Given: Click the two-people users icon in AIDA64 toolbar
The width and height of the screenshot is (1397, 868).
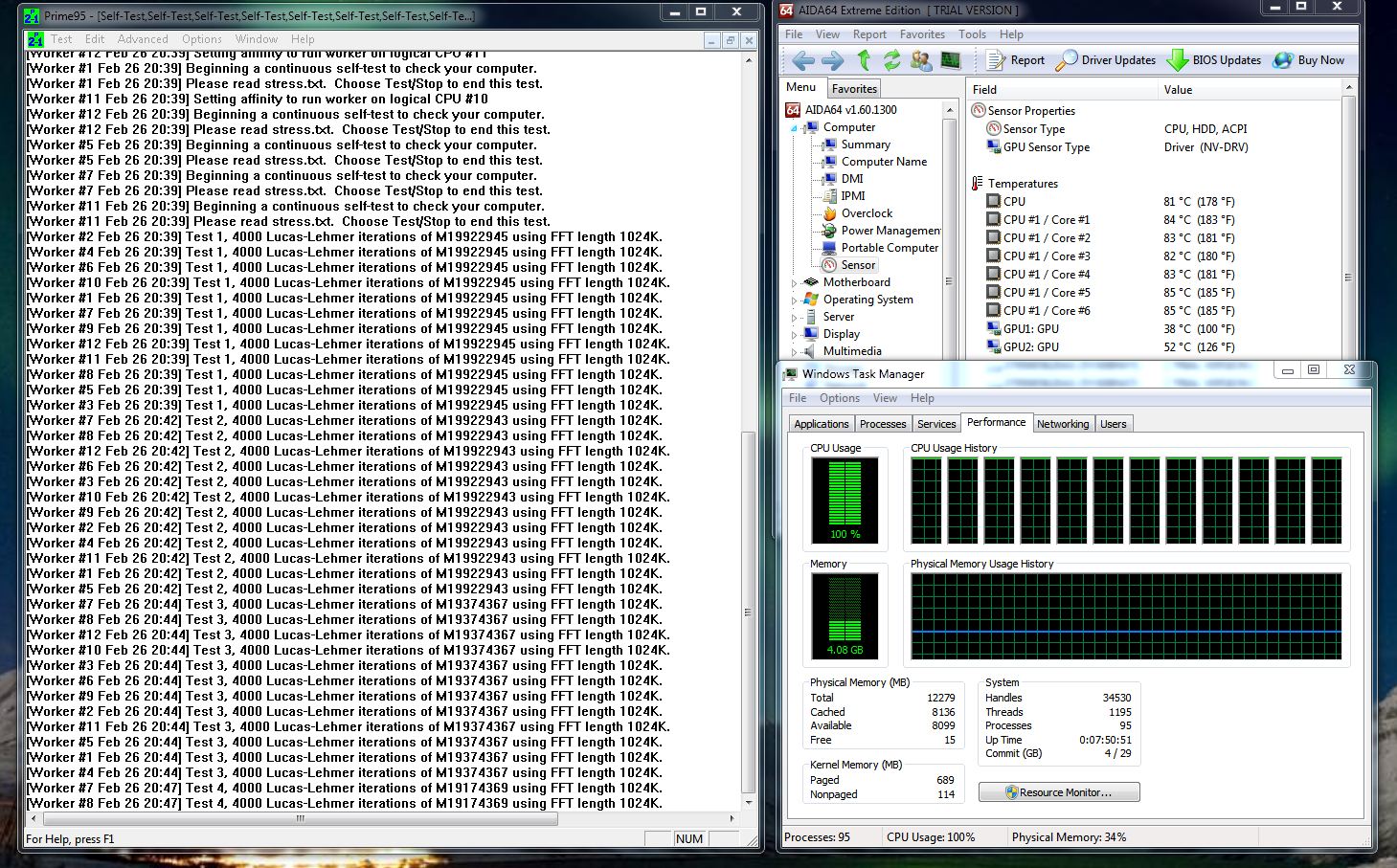Looking at the screenshot, I should (921, 60).
